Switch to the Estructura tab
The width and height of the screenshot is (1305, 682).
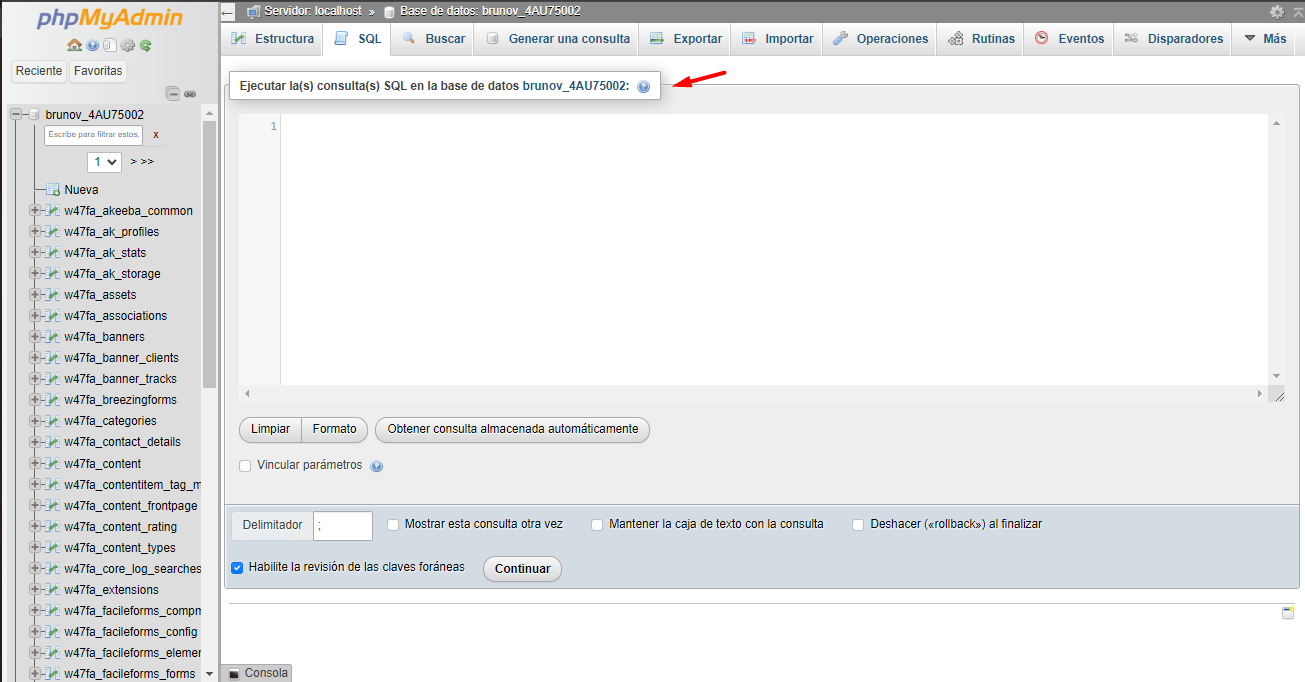[272, 39]
